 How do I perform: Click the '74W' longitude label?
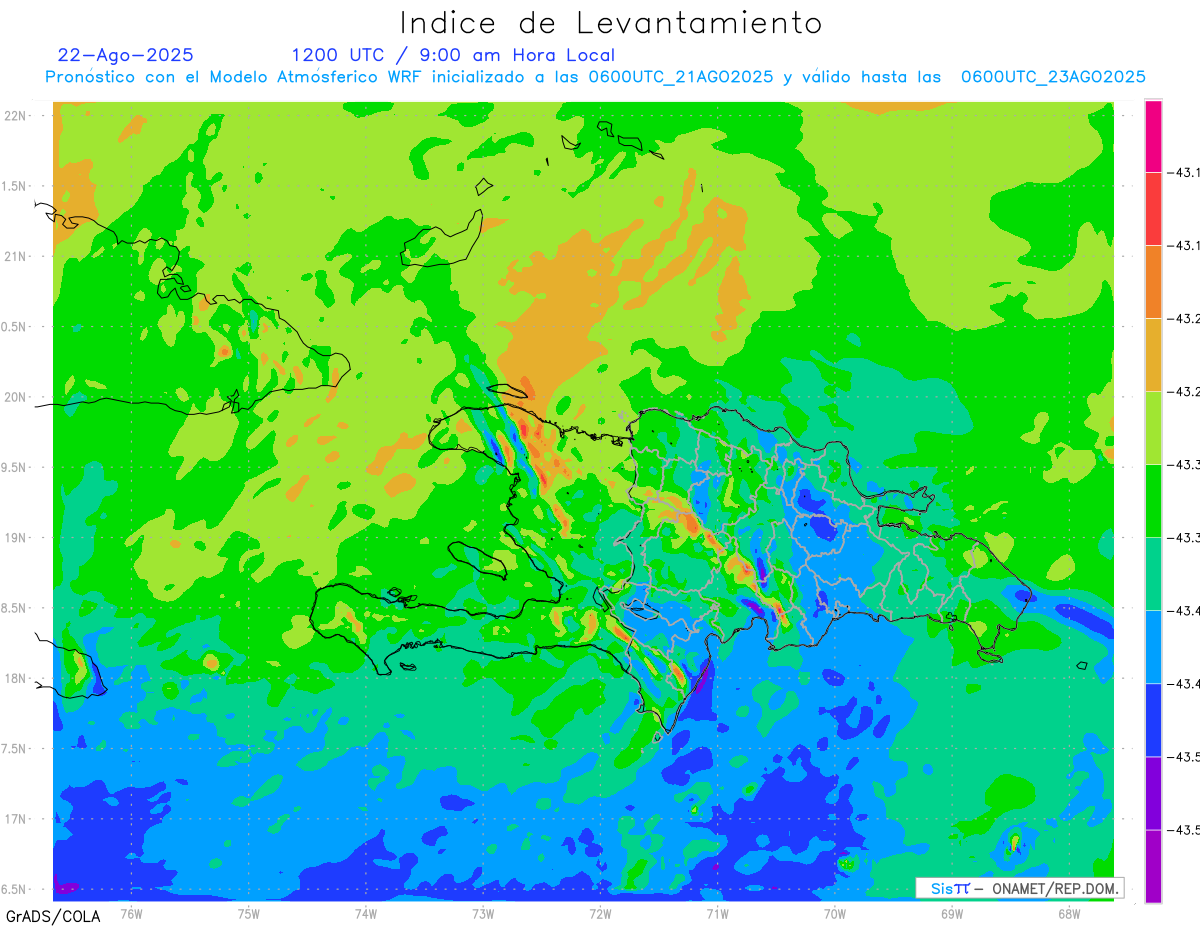pos(366,913)
